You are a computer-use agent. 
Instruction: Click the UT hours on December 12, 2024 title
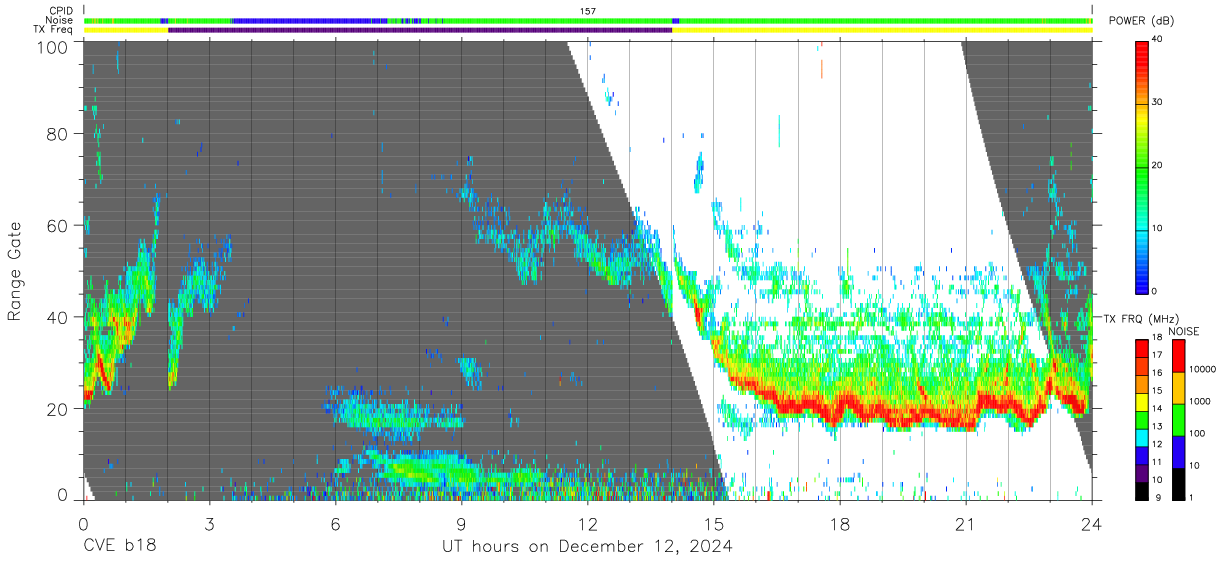(588, 547)
